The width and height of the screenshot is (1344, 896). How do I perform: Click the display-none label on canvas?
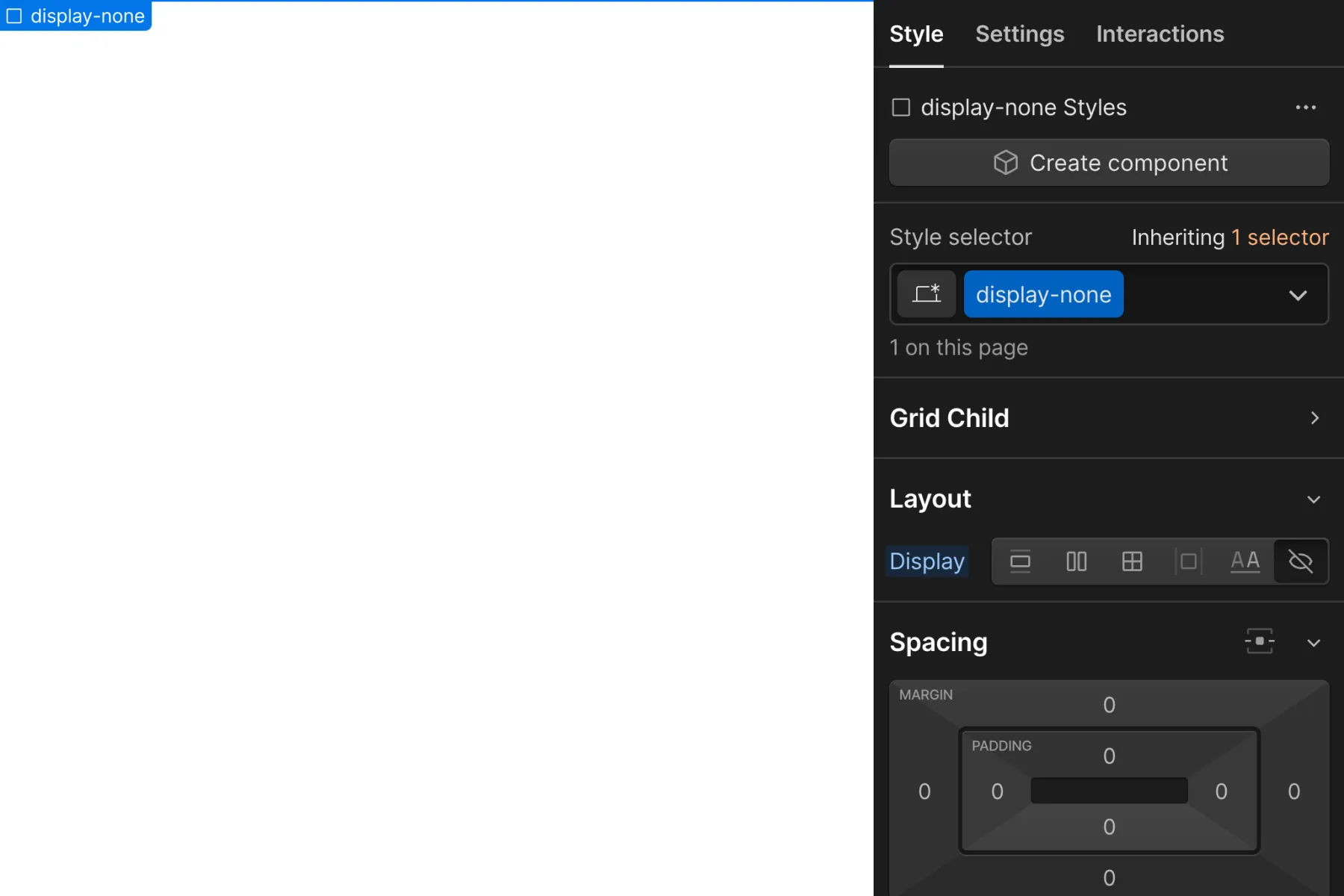click(75, 16)
